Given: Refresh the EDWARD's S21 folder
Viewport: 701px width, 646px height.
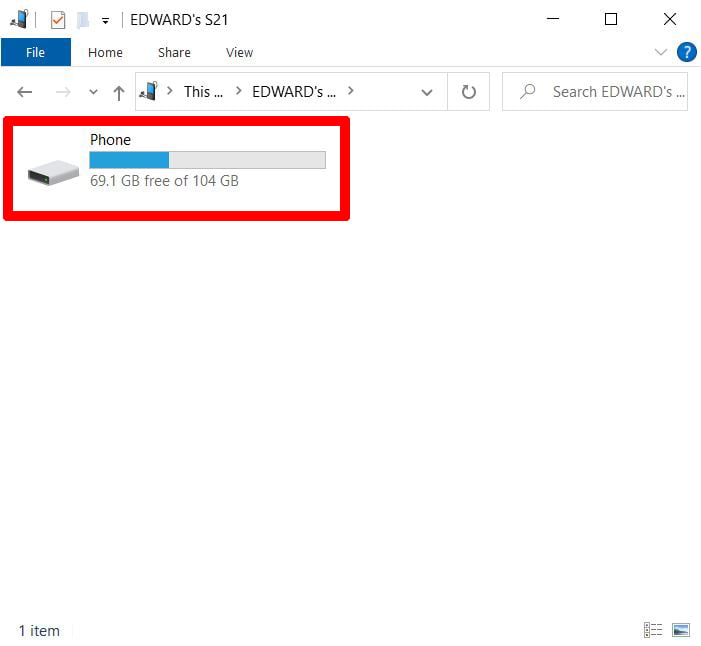Looking at the screenshot, I should tap(469, 92).
